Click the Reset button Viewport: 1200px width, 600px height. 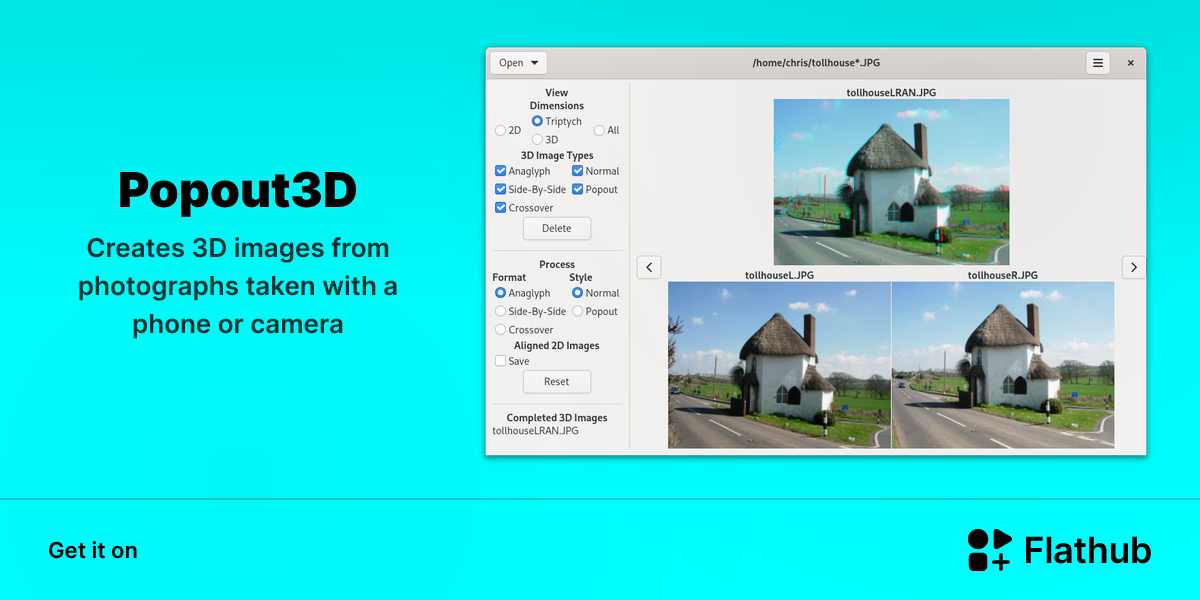[x=557, y=382]
